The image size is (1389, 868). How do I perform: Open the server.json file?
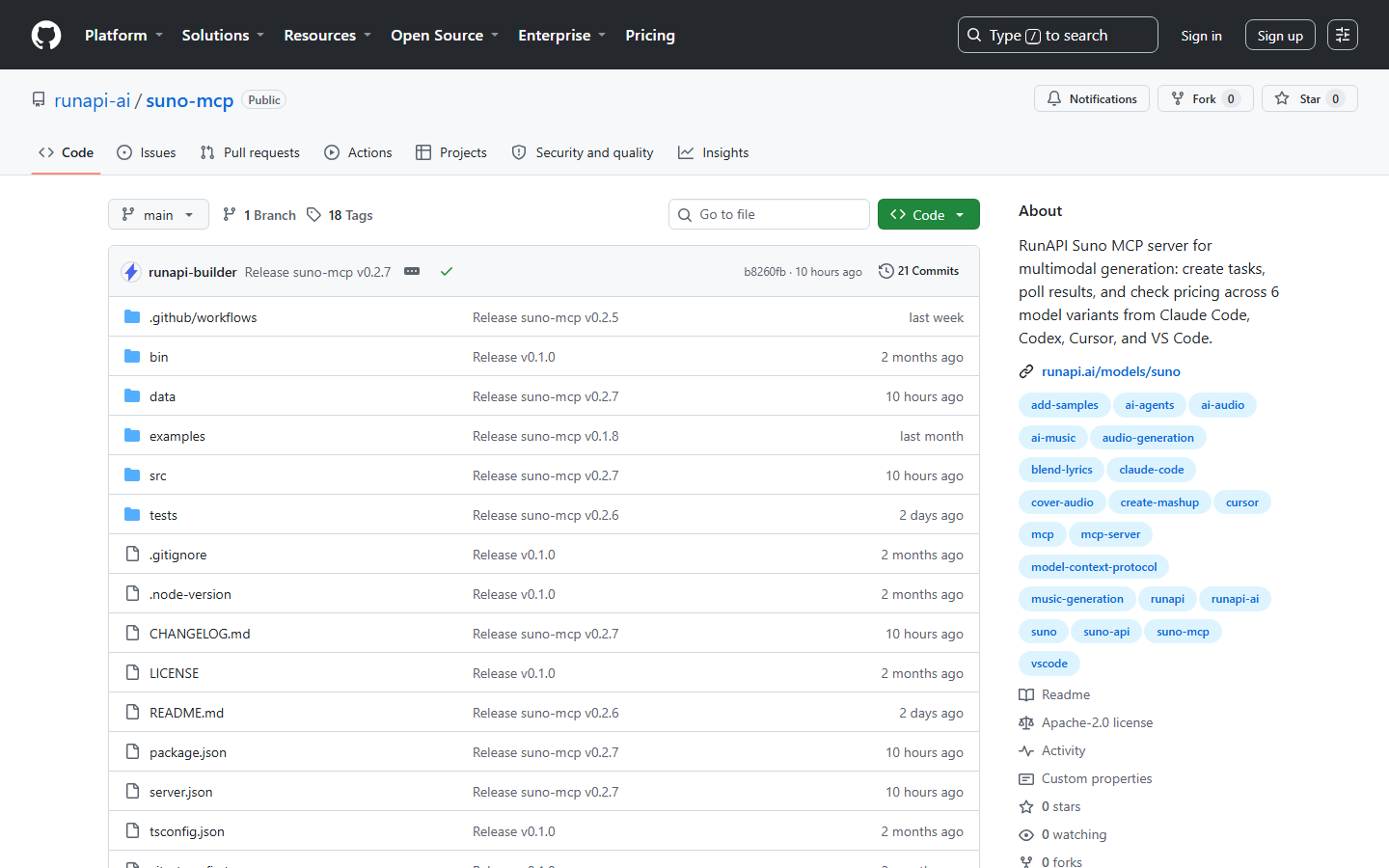click(x=180, y=791)
